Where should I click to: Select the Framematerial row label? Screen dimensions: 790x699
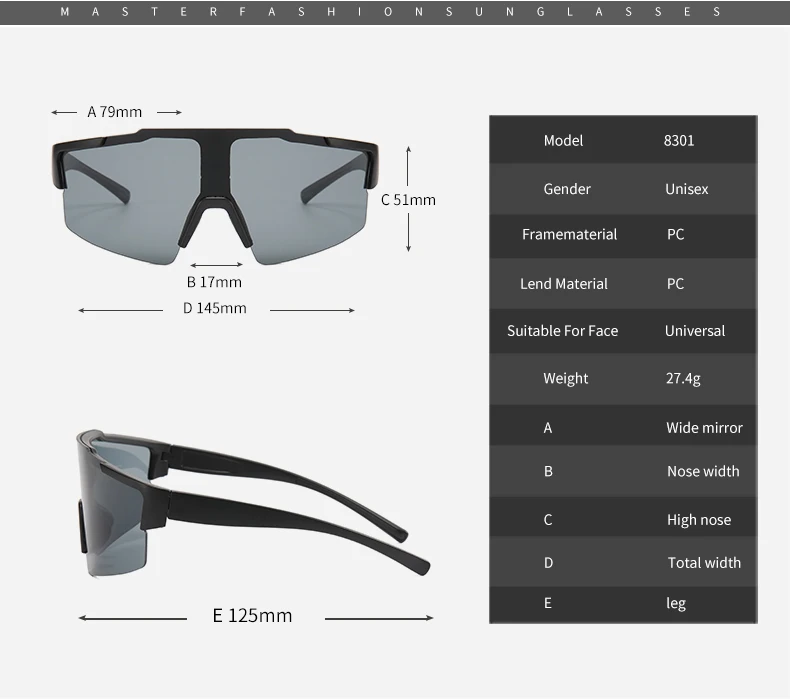(569, 234)
